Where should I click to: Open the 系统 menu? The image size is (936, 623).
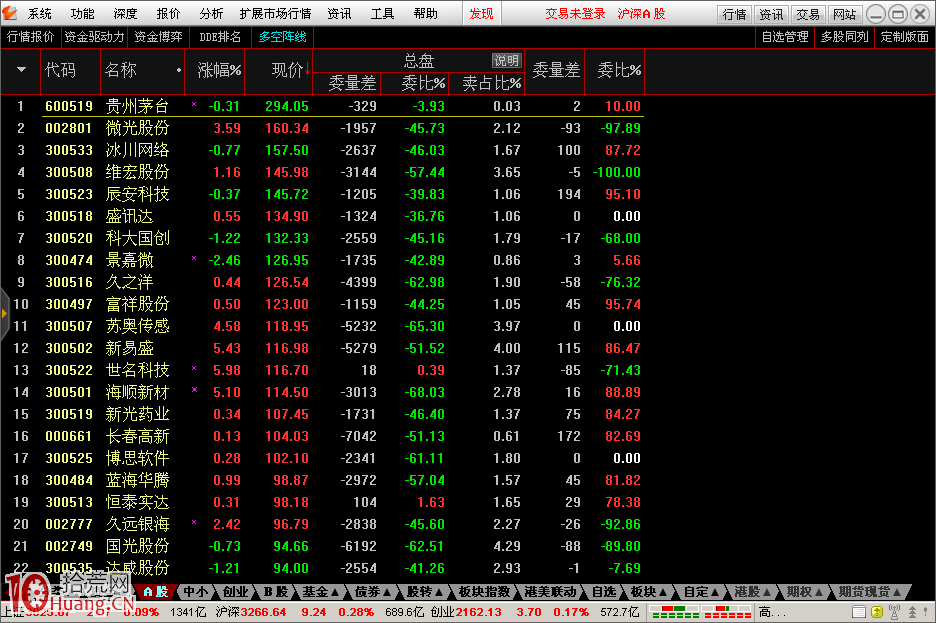(x=39, y=13)
